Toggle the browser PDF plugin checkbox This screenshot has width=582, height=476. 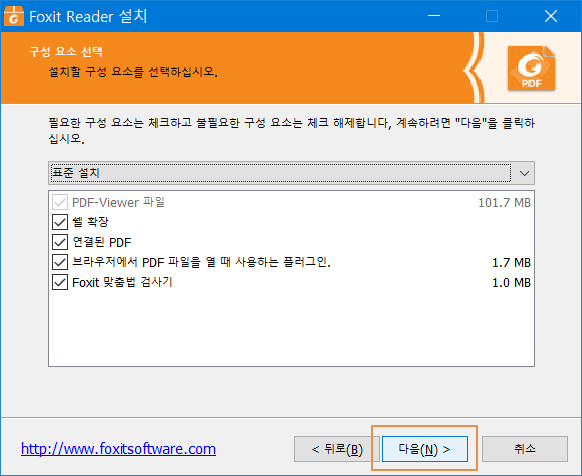coord(60,262)
